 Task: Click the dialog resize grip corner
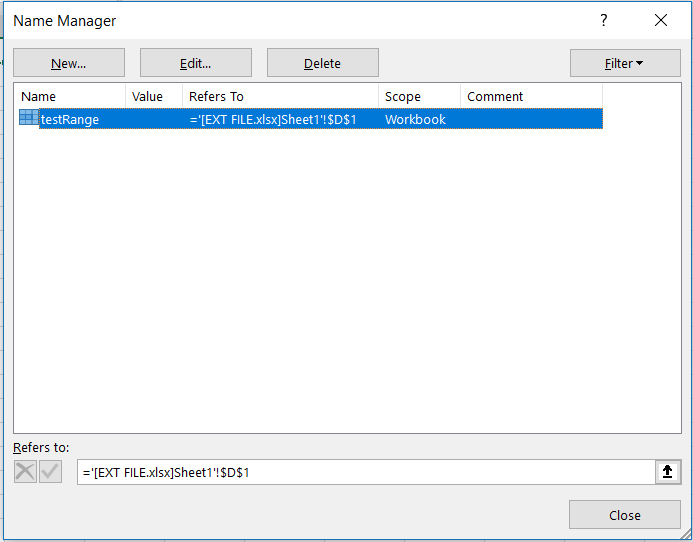click(x=685, y=535)
